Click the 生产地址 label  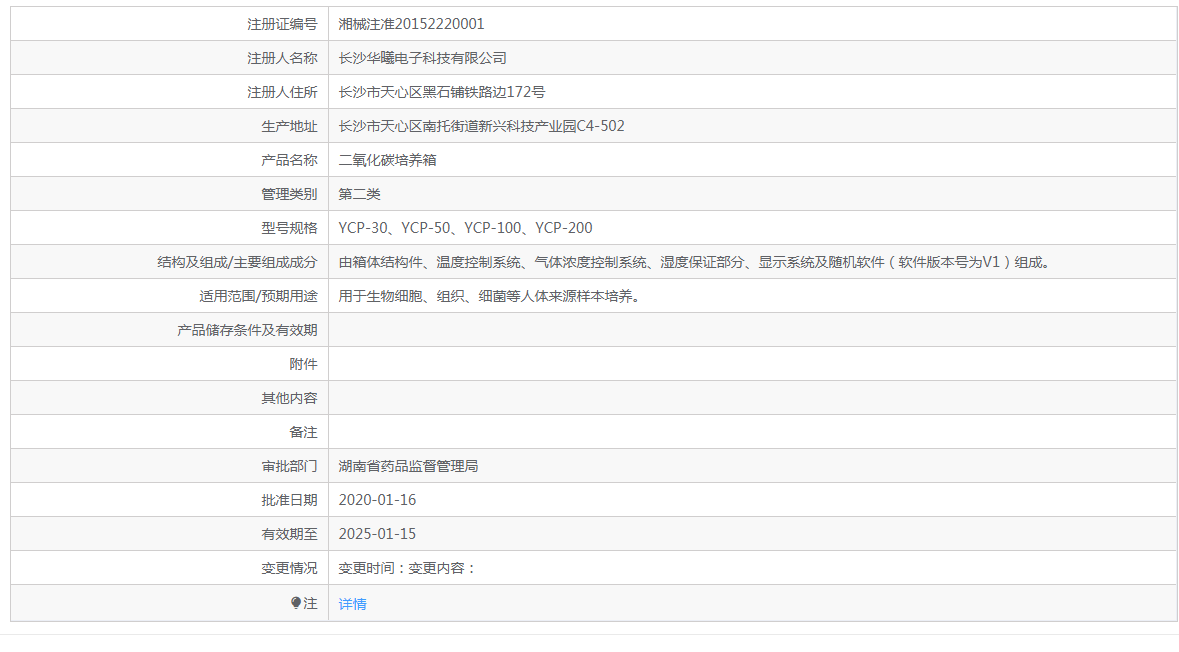coord(289,126)
